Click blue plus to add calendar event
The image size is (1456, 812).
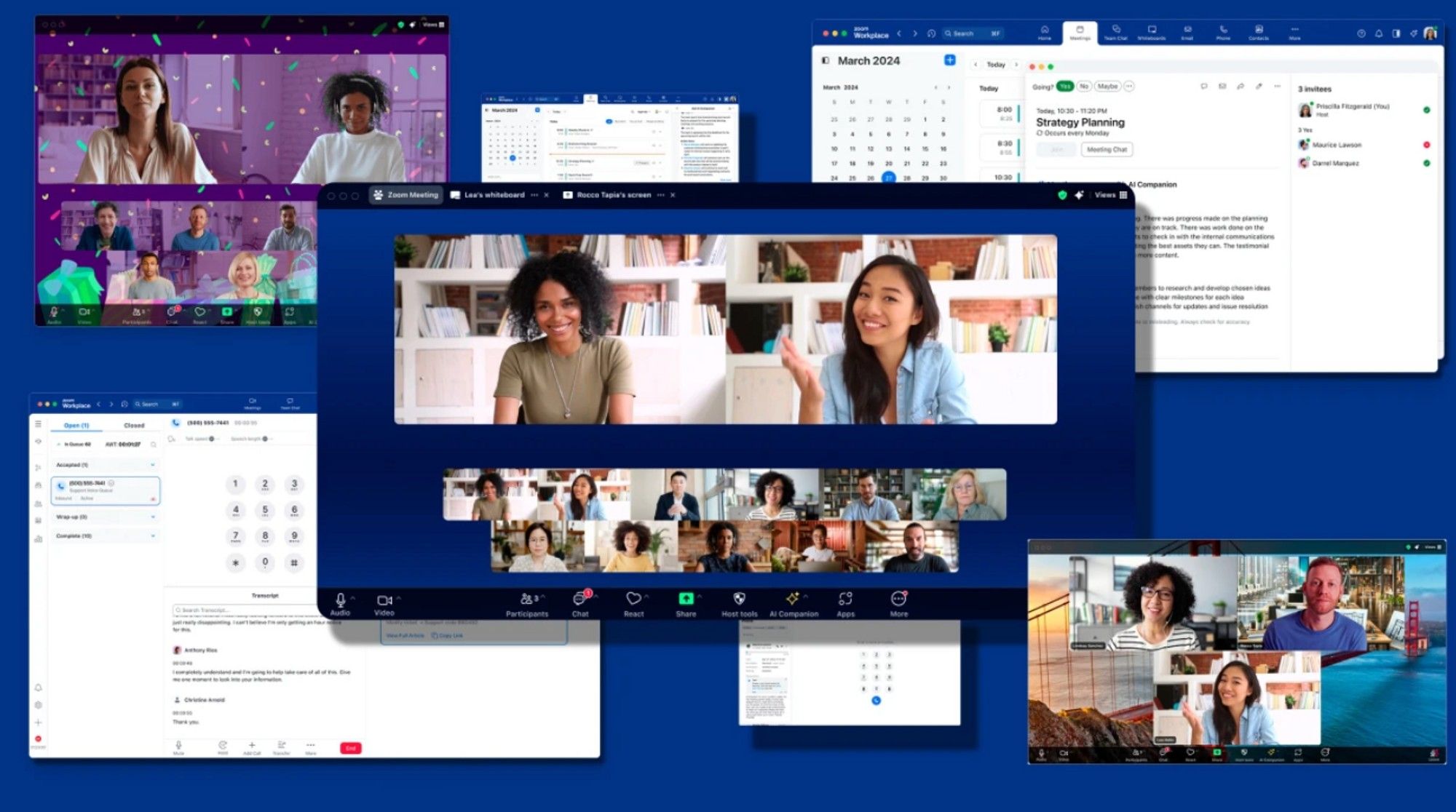coord(950,60)
